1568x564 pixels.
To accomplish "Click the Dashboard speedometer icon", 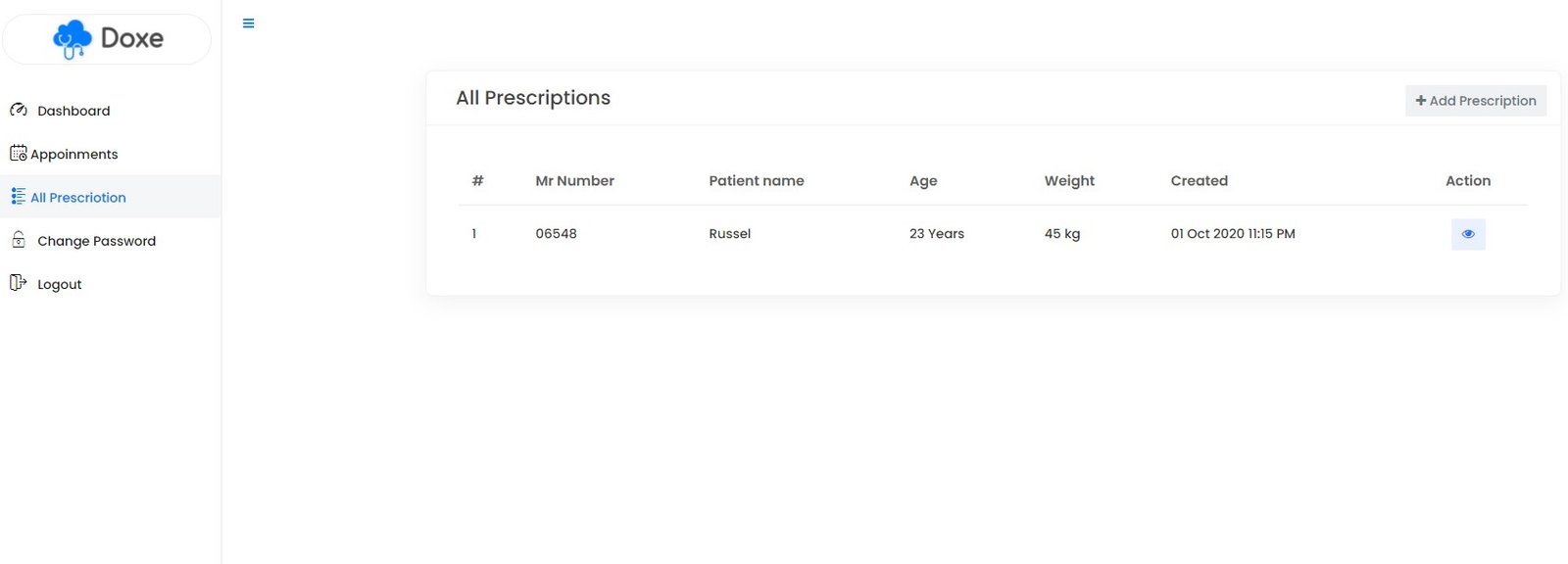I will tap(19, 111).
